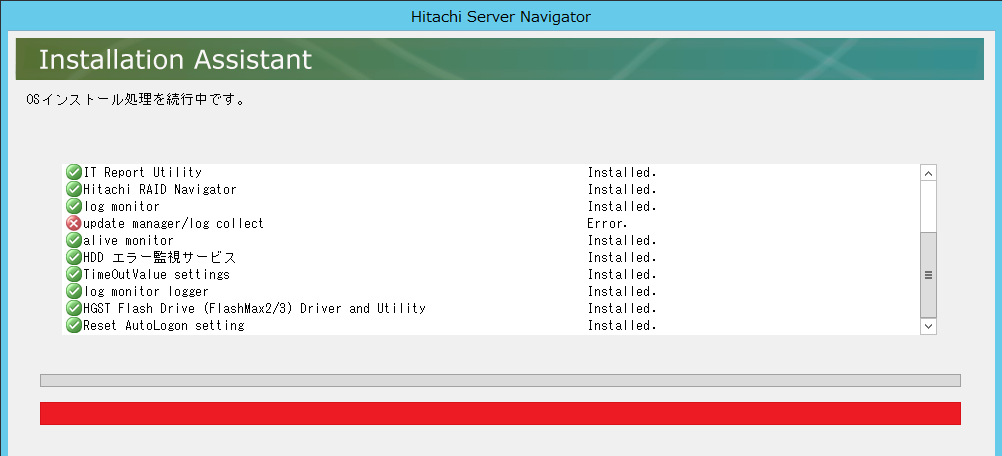Click green check icon beside HDD エラー監視サービス
1002x456 pixels.
(74, 257)
